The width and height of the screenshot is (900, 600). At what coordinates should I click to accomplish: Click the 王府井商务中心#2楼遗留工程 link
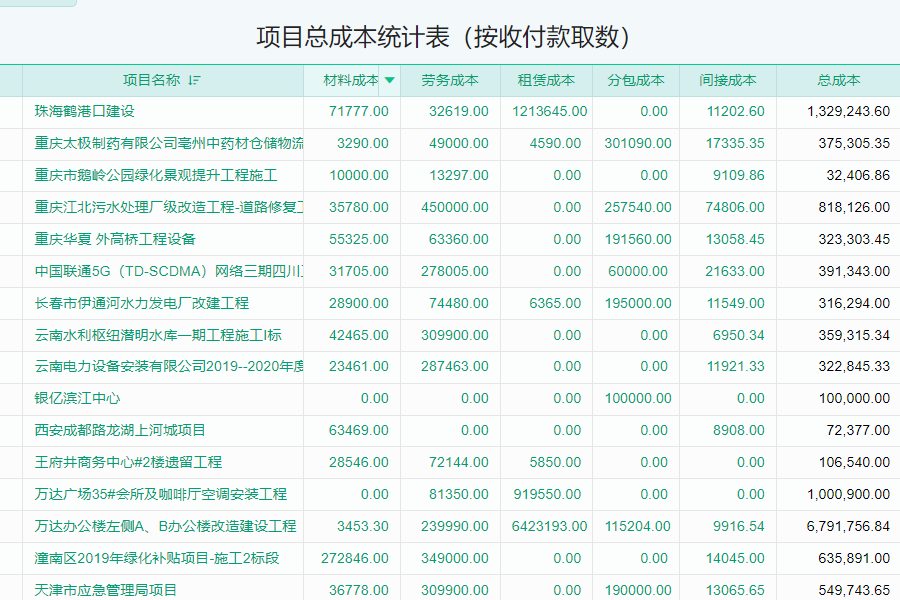(128, 462)
